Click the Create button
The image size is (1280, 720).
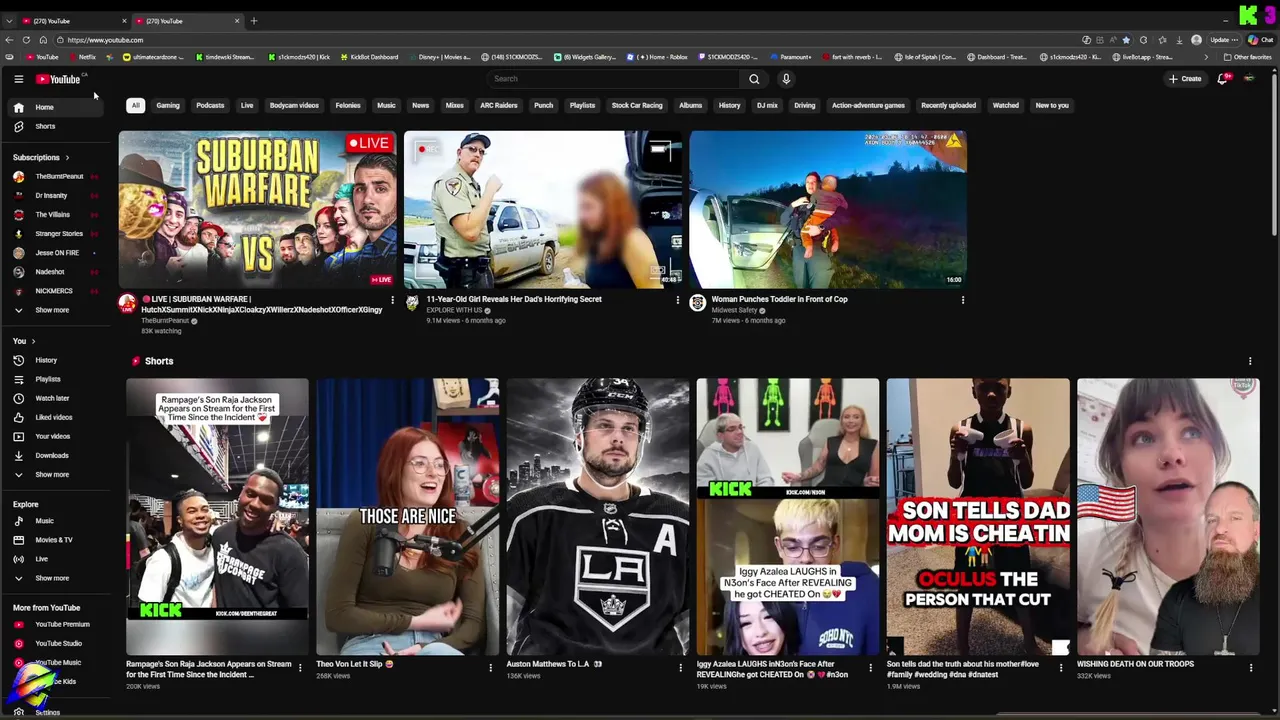tap(1185, 79)
